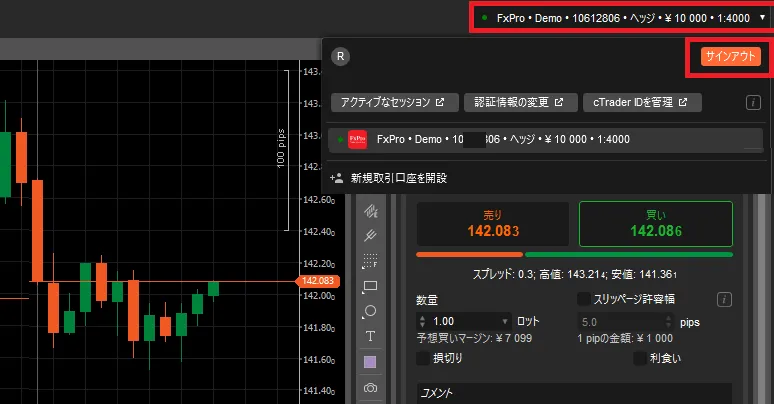Enable the スリッページ許容幅 checkbox

(x=584, y=299)
